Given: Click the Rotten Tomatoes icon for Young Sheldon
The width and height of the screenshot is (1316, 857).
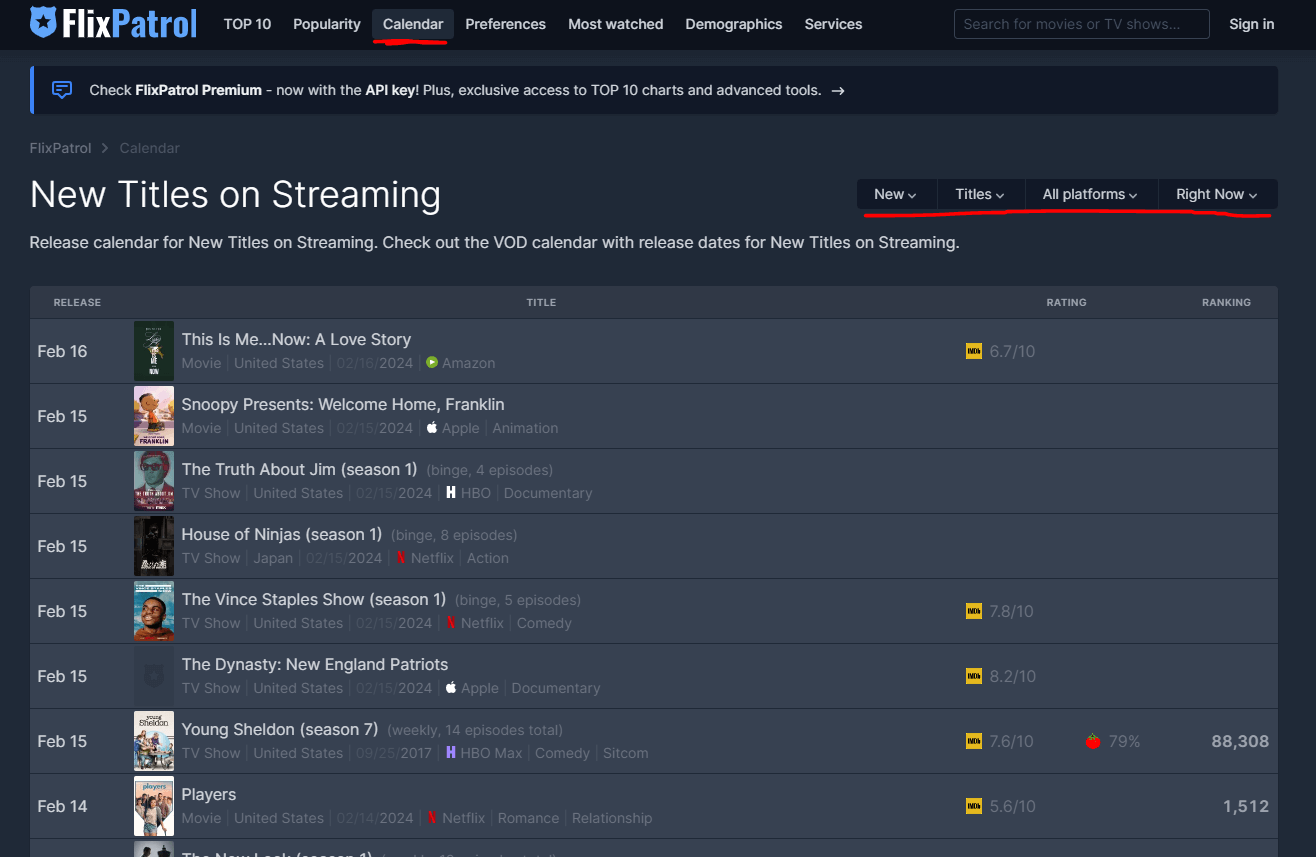Looking at the screenshot, I should tap(1093, 741).
